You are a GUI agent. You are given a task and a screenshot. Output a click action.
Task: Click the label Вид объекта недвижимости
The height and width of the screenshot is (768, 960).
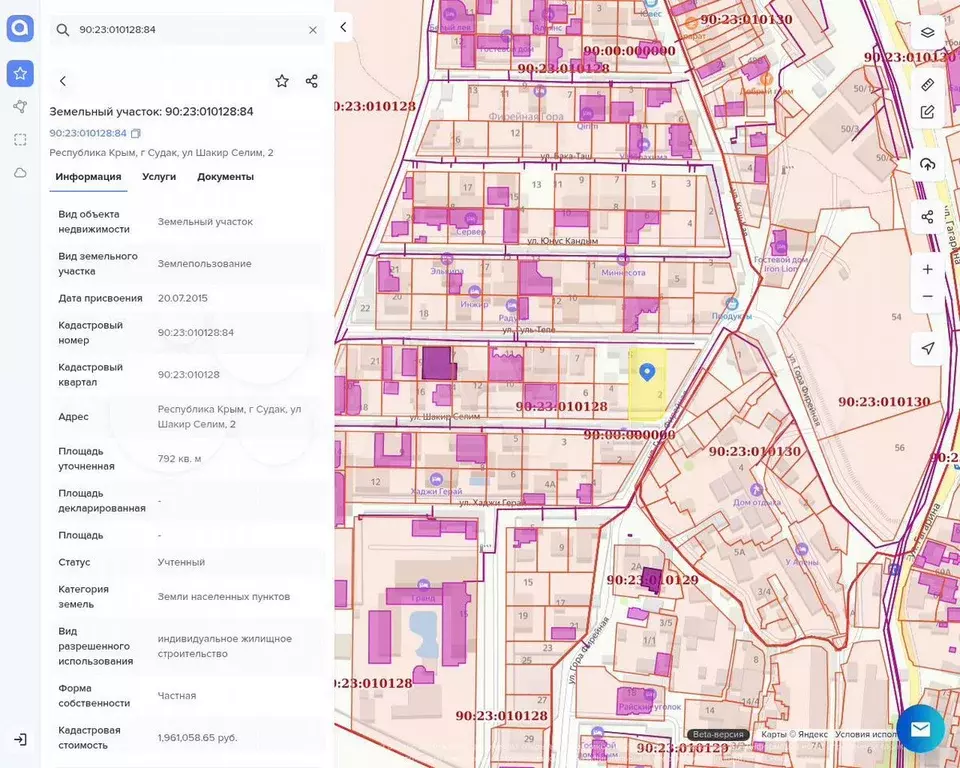tap(94, 222)
